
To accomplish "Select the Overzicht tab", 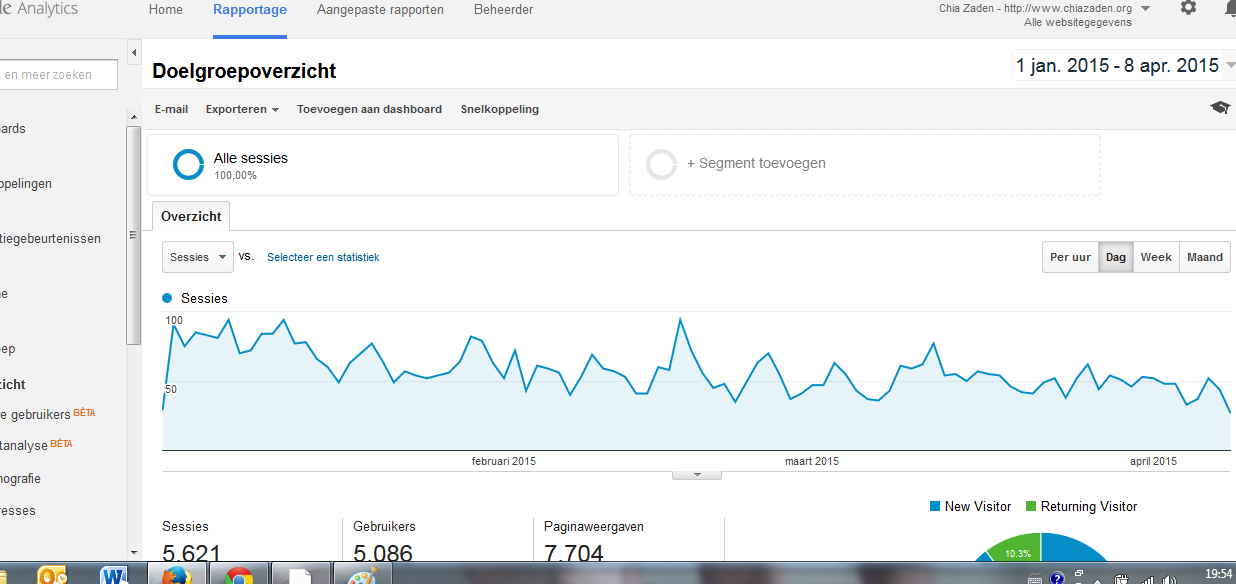I will tap(191, 216).
